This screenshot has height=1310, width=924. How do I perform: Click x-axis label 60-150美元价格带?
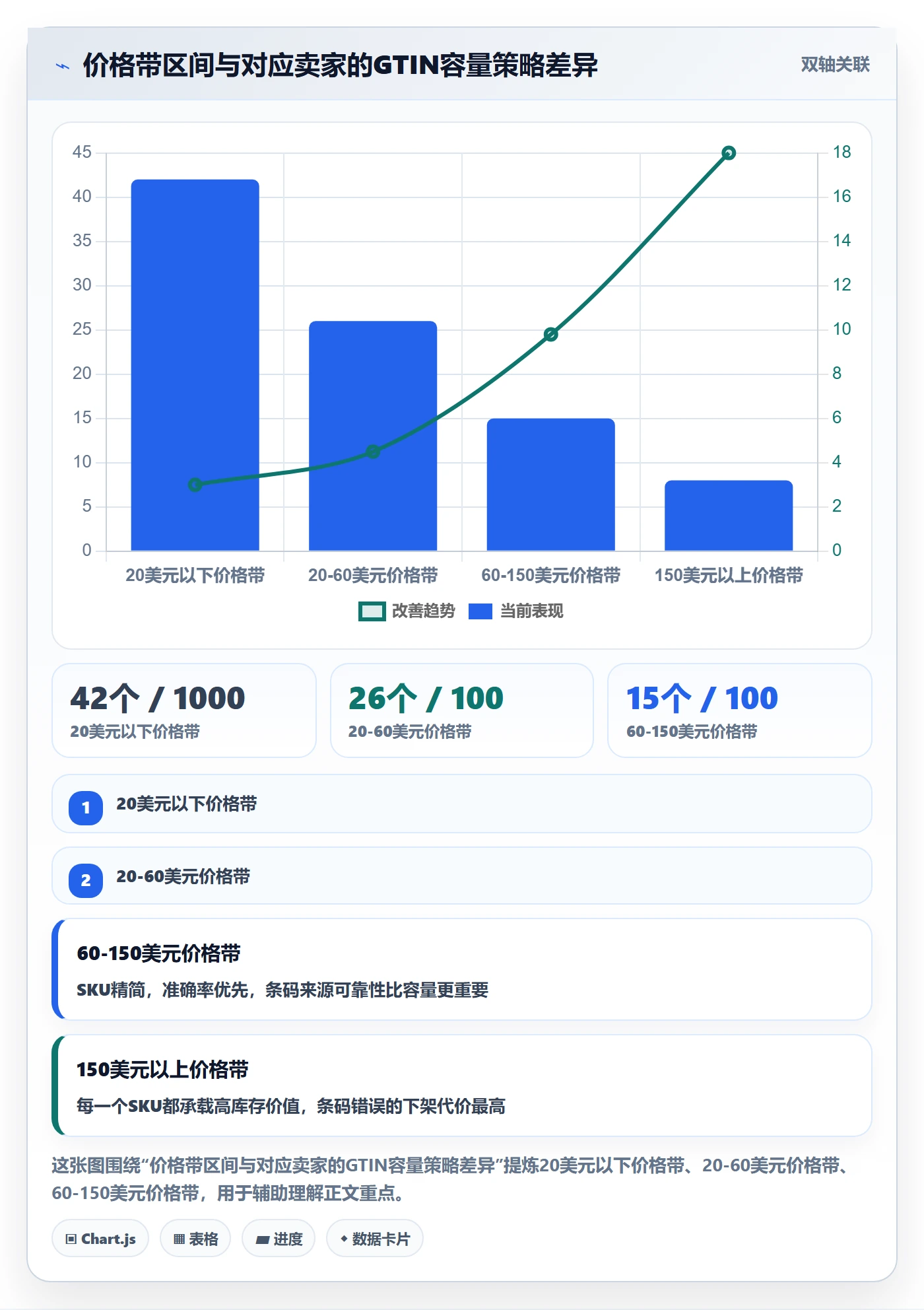pos(551,575)
